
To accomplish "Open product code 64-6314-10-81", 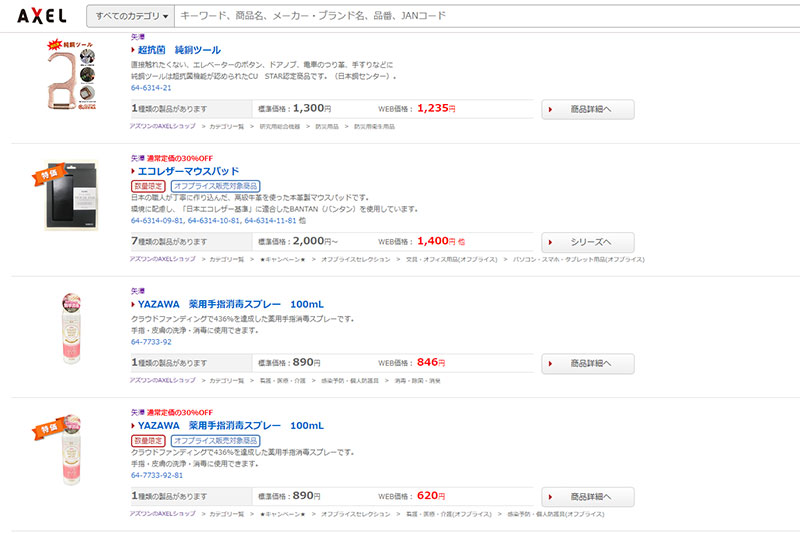I will (214, 221).
